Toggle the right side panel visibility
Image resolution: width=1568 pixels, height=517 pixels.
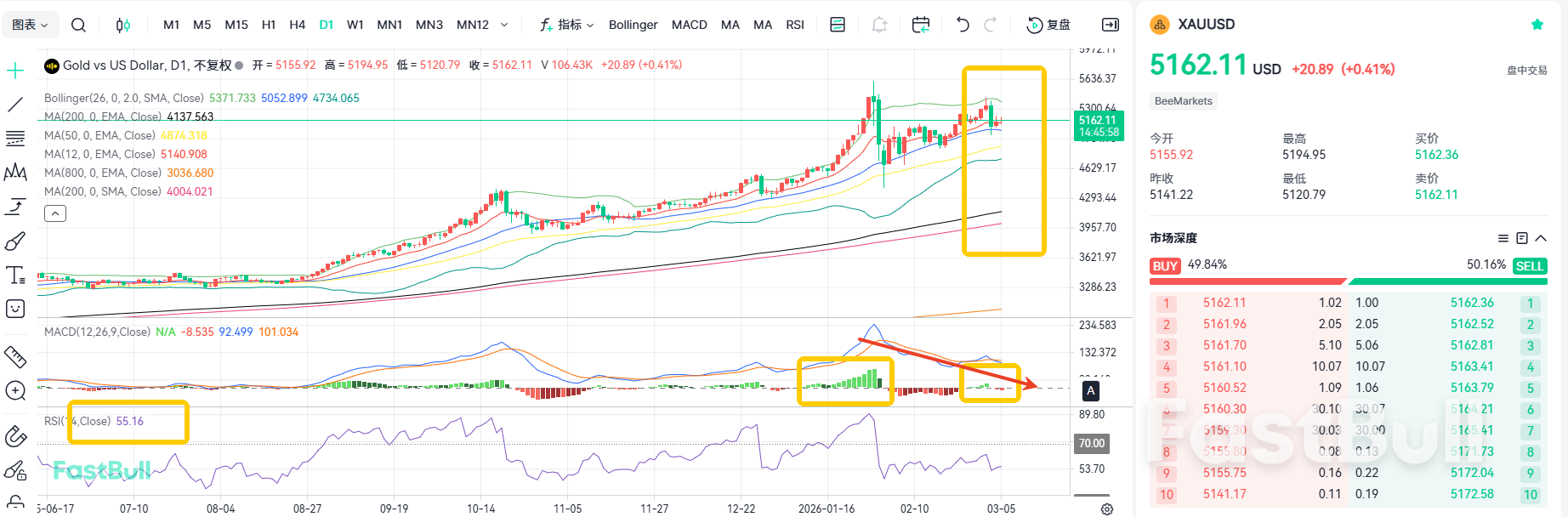[x=1111, y=25]
